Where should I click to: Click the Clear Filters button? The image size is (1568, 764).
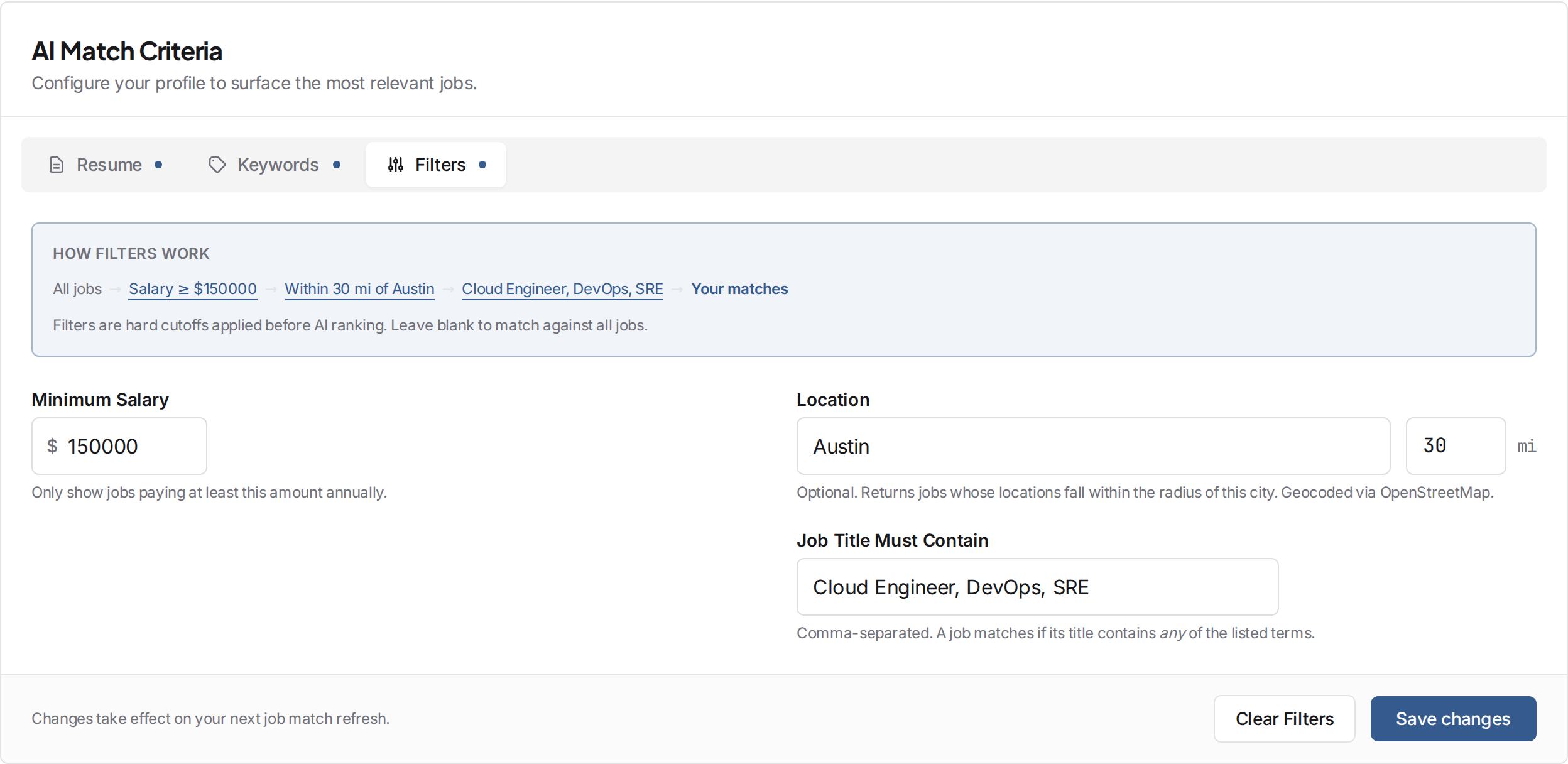click(x=1284, y=719)
